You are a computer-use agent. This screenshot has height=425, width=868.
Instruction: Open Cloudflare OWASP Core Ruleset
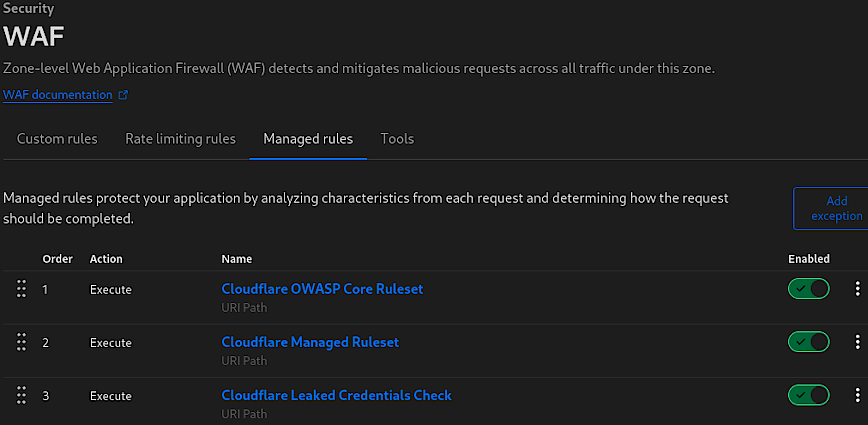coord(322,289)
